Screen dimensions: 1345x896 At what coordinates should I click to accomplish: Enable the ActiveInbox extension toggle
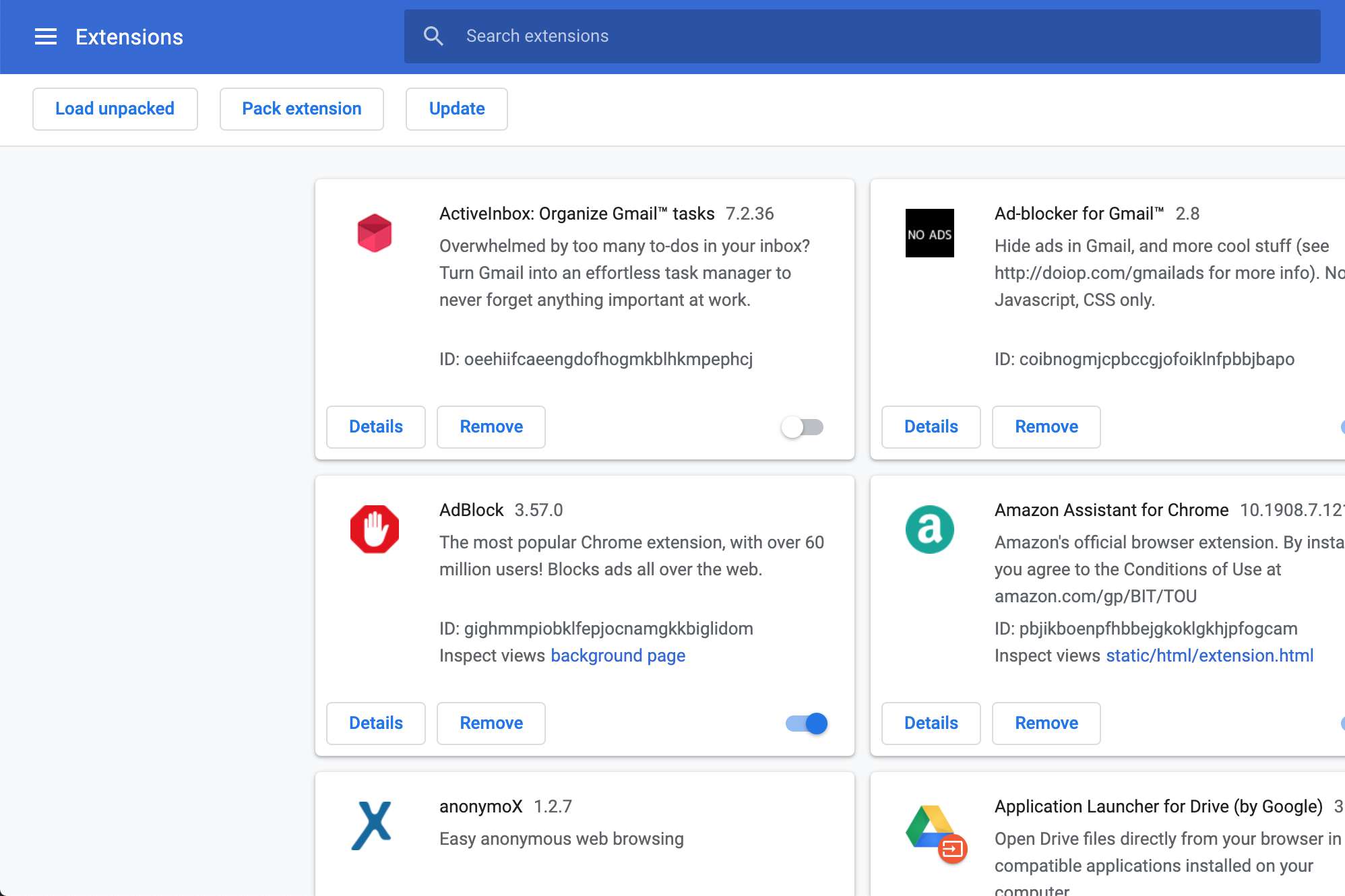tap(803, 427)
